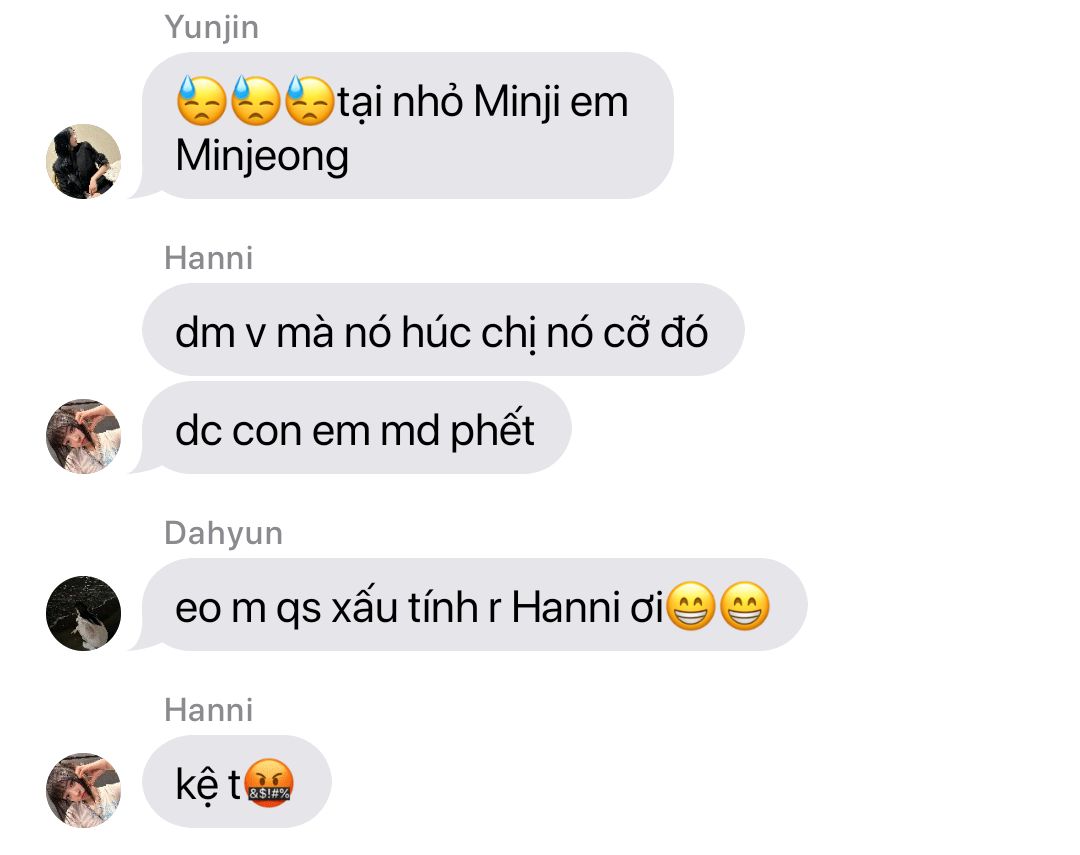This screenshot has height=855, width=1080.
Task: Open Yunjin's profile avatar
Action: pos(83,161)
